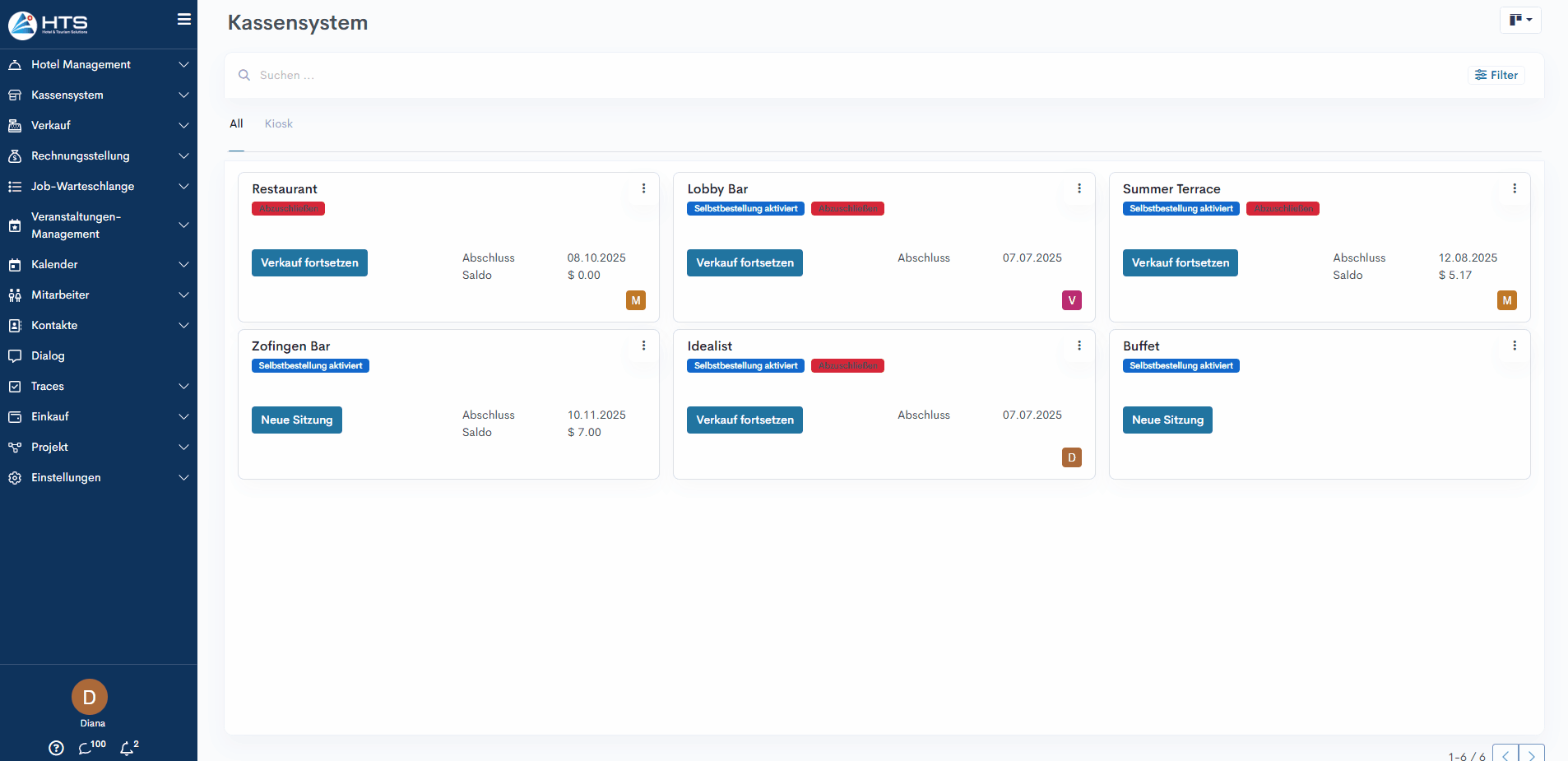1568x761 pixels.
Task: Open the help question mark icon
Action: pyautogui.click(x=56, y=748)
